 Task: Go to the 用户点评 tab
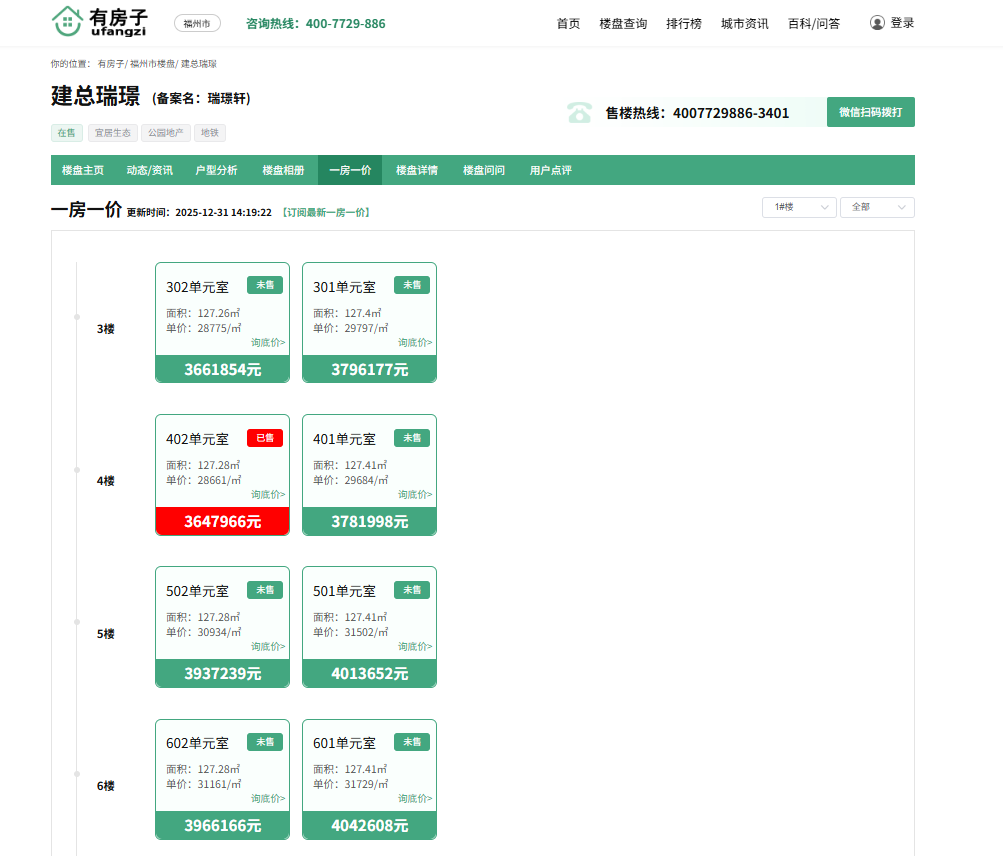tap(550, 170)
